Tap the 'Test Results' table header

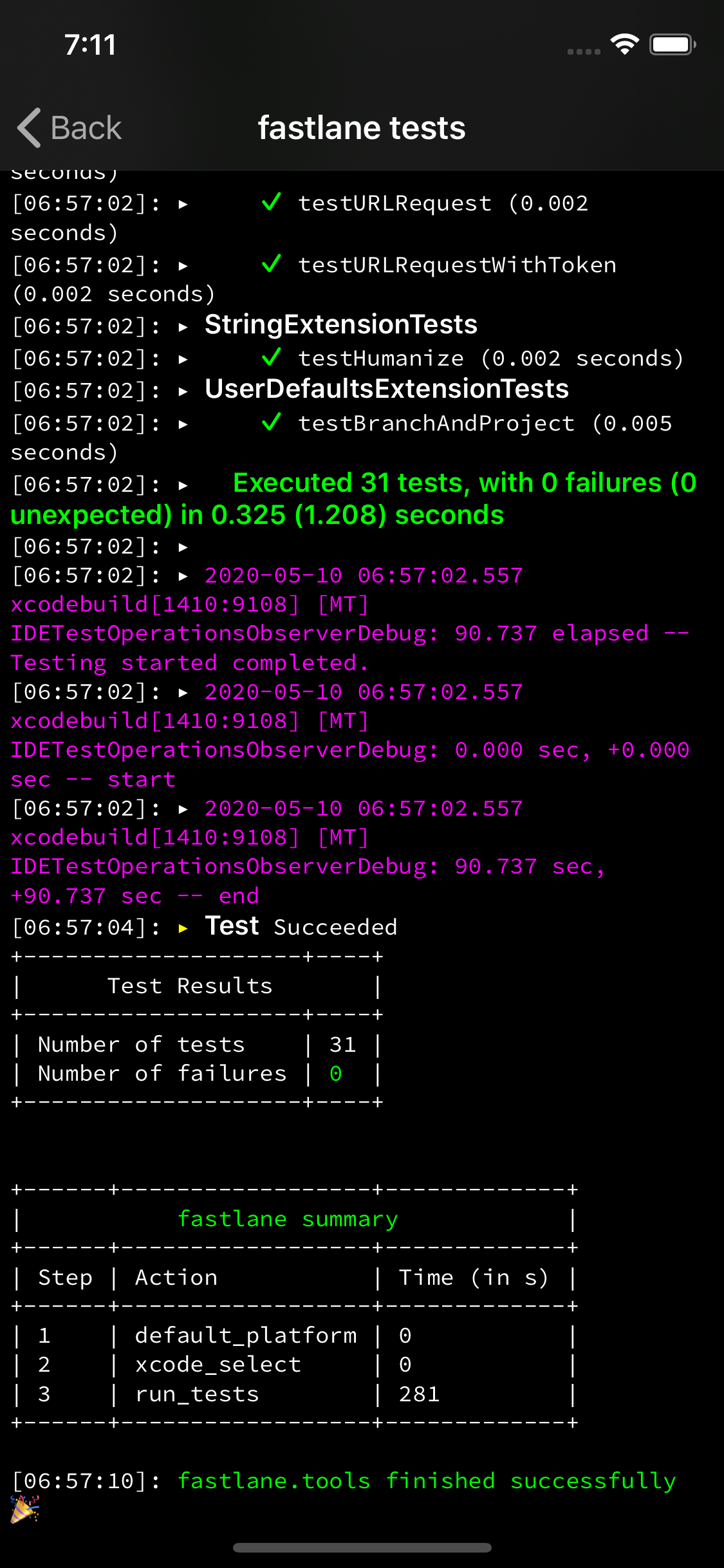pos(190,985)
